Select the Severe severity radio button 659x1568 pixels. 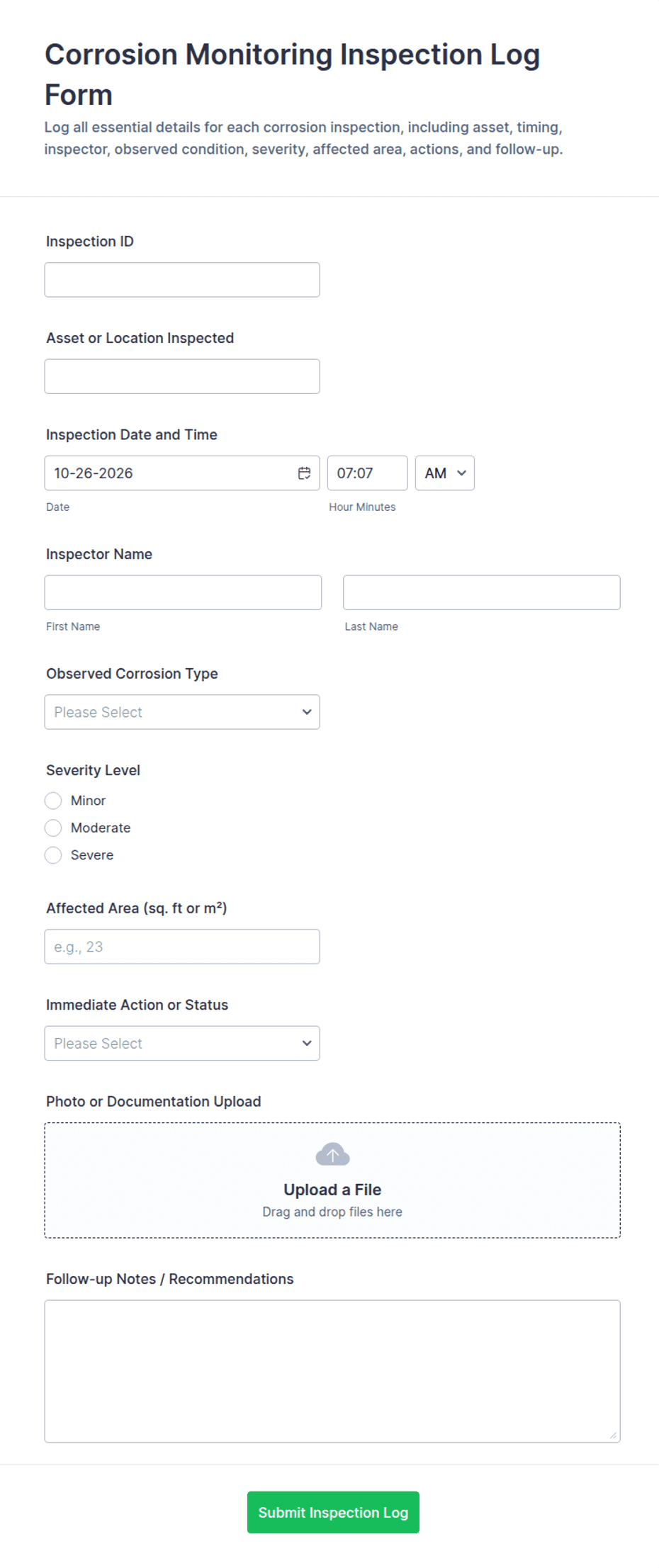coord(53,855)
